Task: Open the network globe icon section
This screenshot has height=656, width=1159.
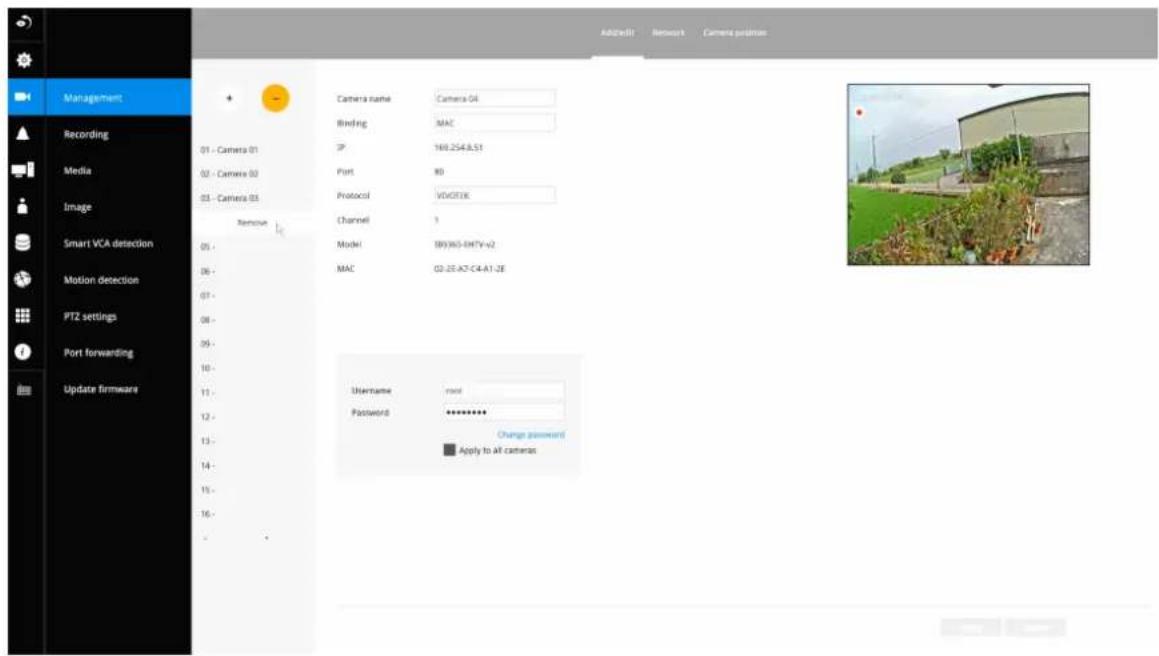Action: click(23, 279)
